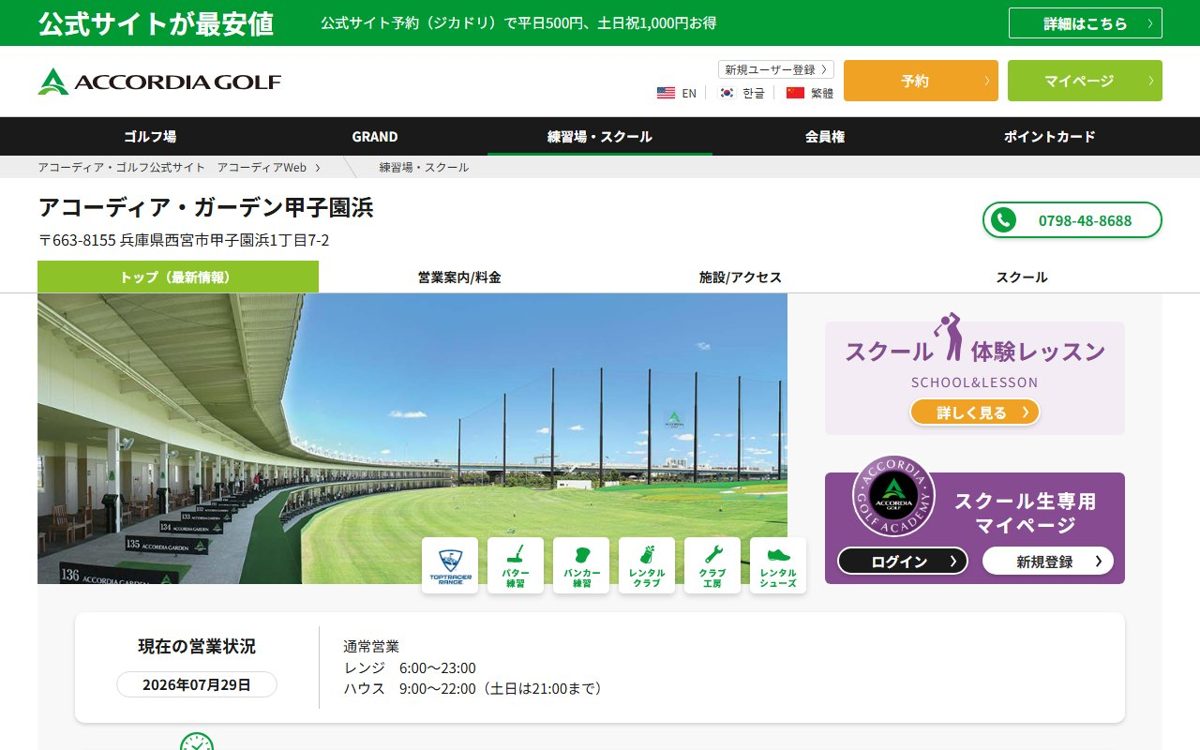Click the Accordia Golf logo
Viewport: 1200px width, 750px height.
pyautogui.click(x=160, y=81)
